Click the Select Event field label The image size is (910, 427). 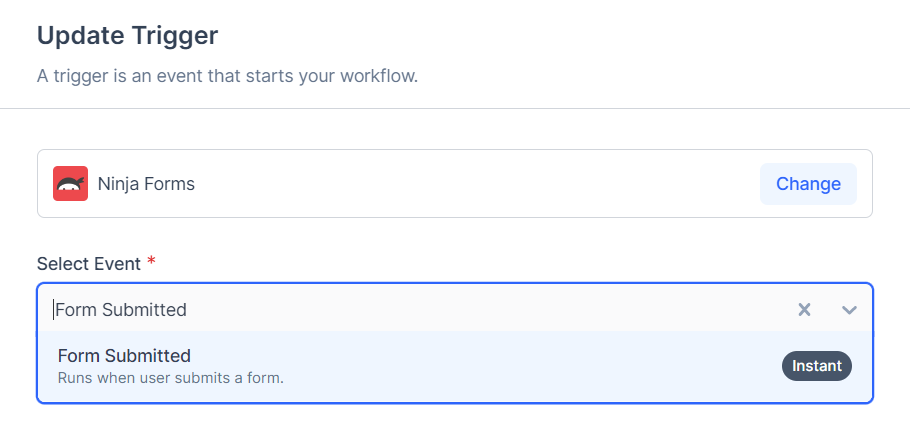(88, 263)
